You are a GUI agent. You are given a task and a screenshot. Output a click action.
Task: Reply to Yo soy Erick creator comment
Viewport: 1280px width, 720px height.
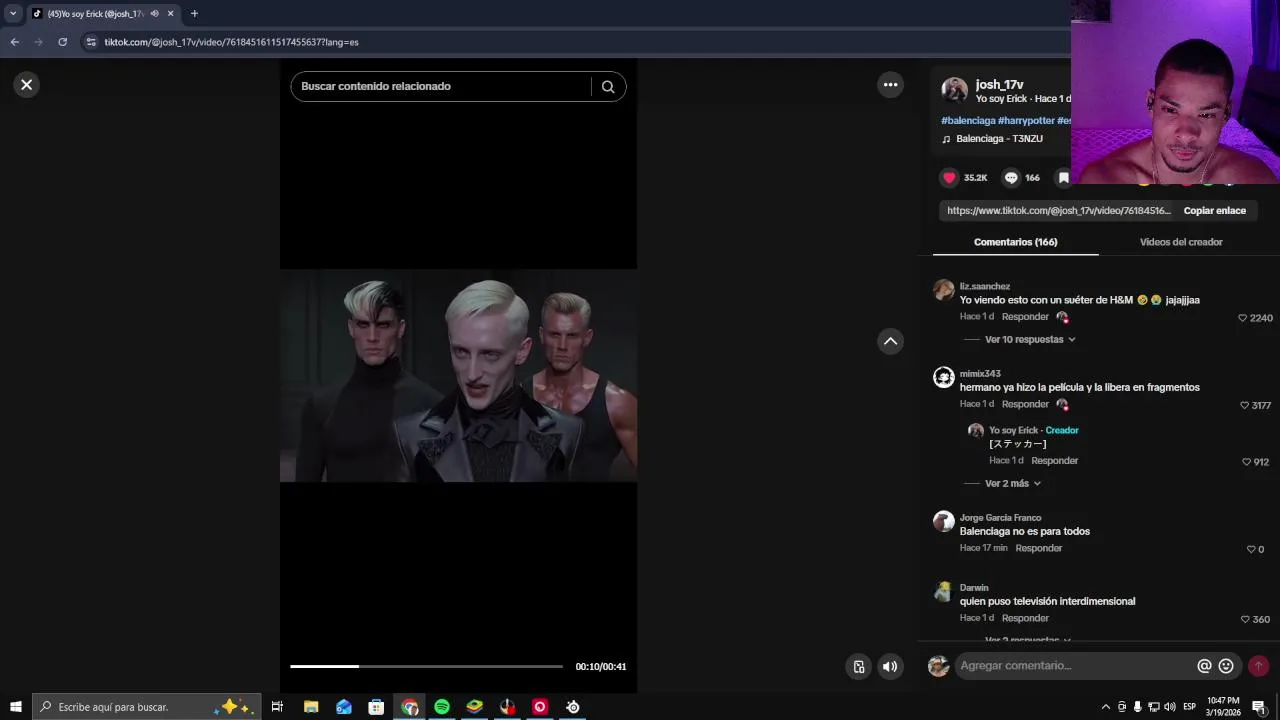tap(1054, 461)
